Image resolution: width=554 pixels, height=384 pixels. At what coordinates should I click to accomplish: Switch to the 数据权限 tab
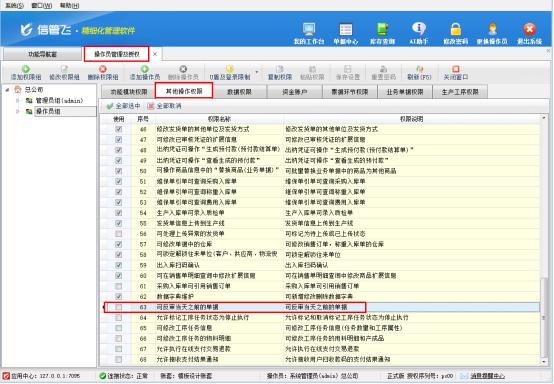(239, 92)
